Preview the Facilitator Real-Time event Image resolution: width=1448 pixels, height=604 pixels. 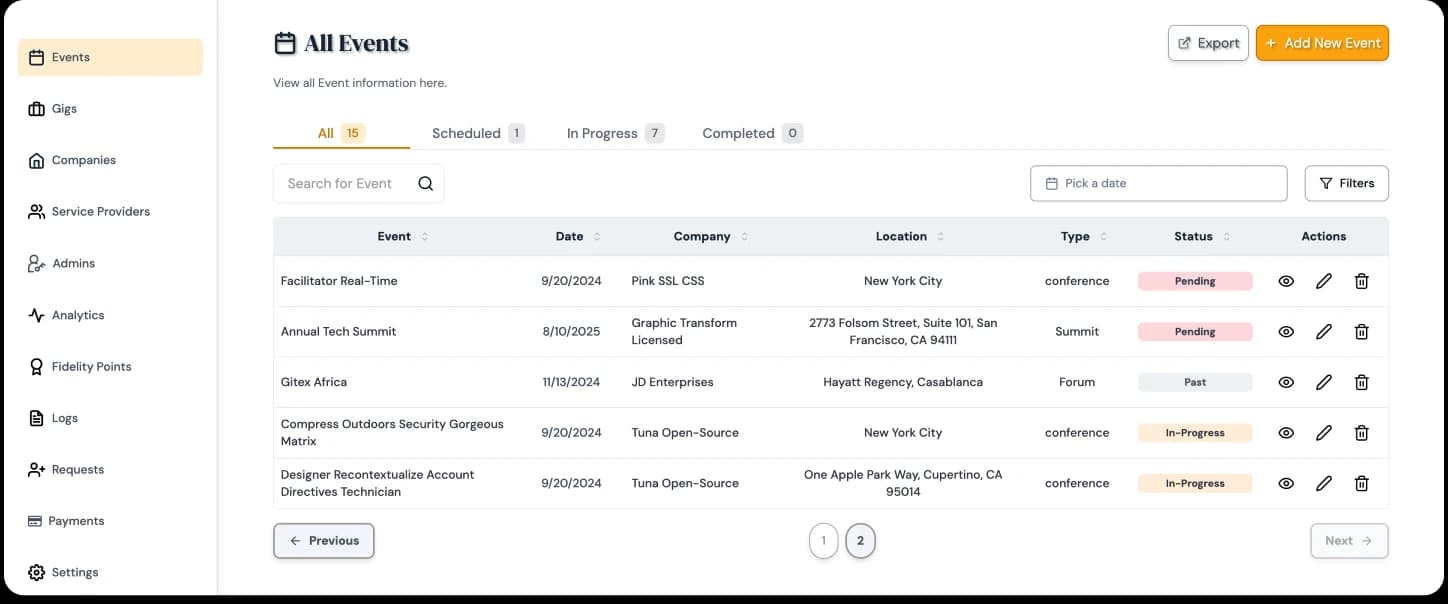[1286, 281]
